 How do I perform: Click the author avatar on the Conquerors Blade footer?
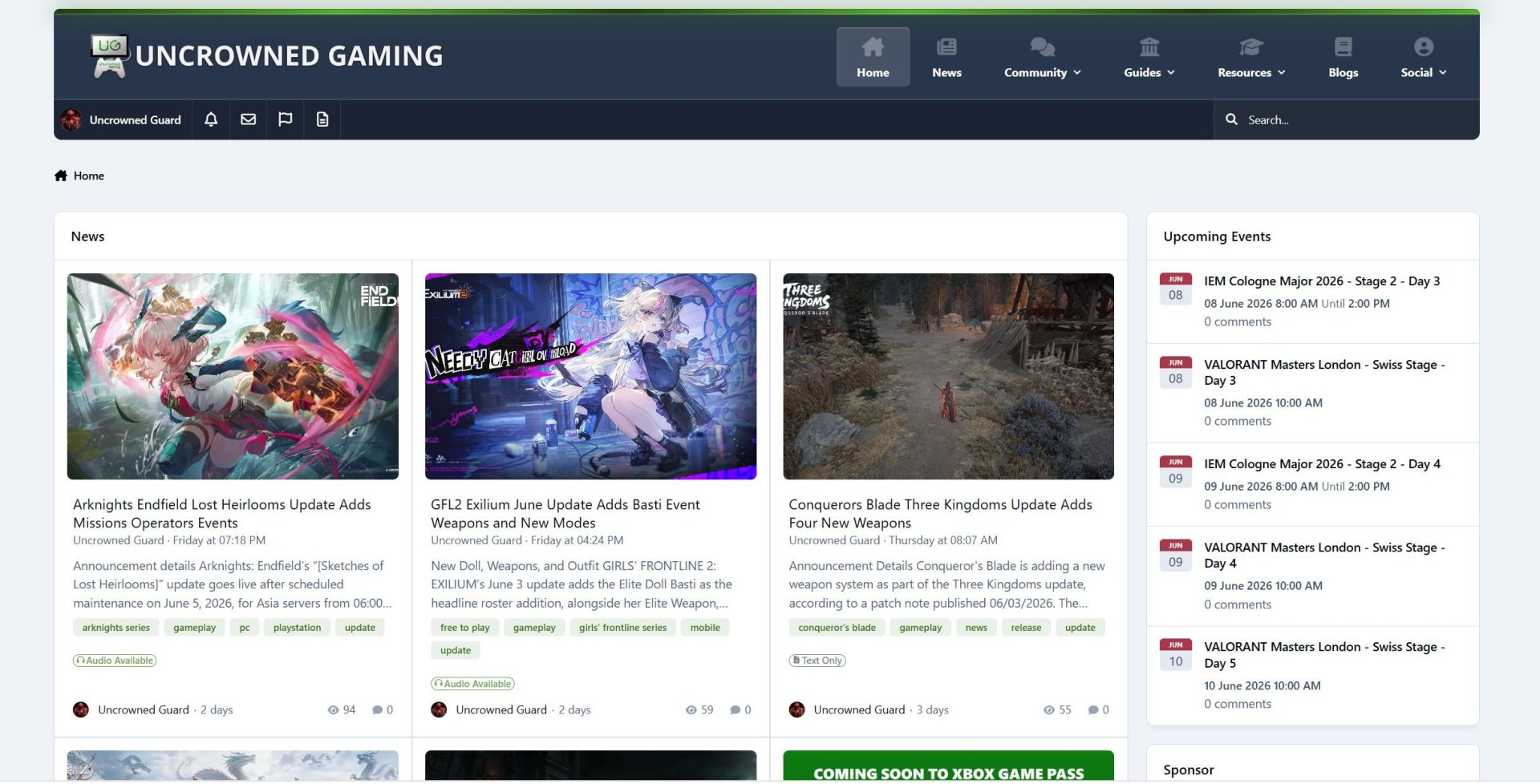pos(796,710)
